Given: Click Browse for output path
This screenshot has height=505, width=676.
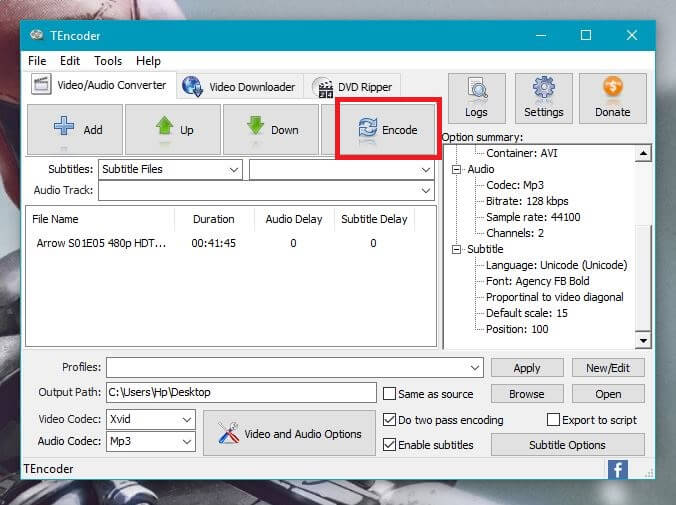Looking at the screenshot, I should click(x=527, y=394).
